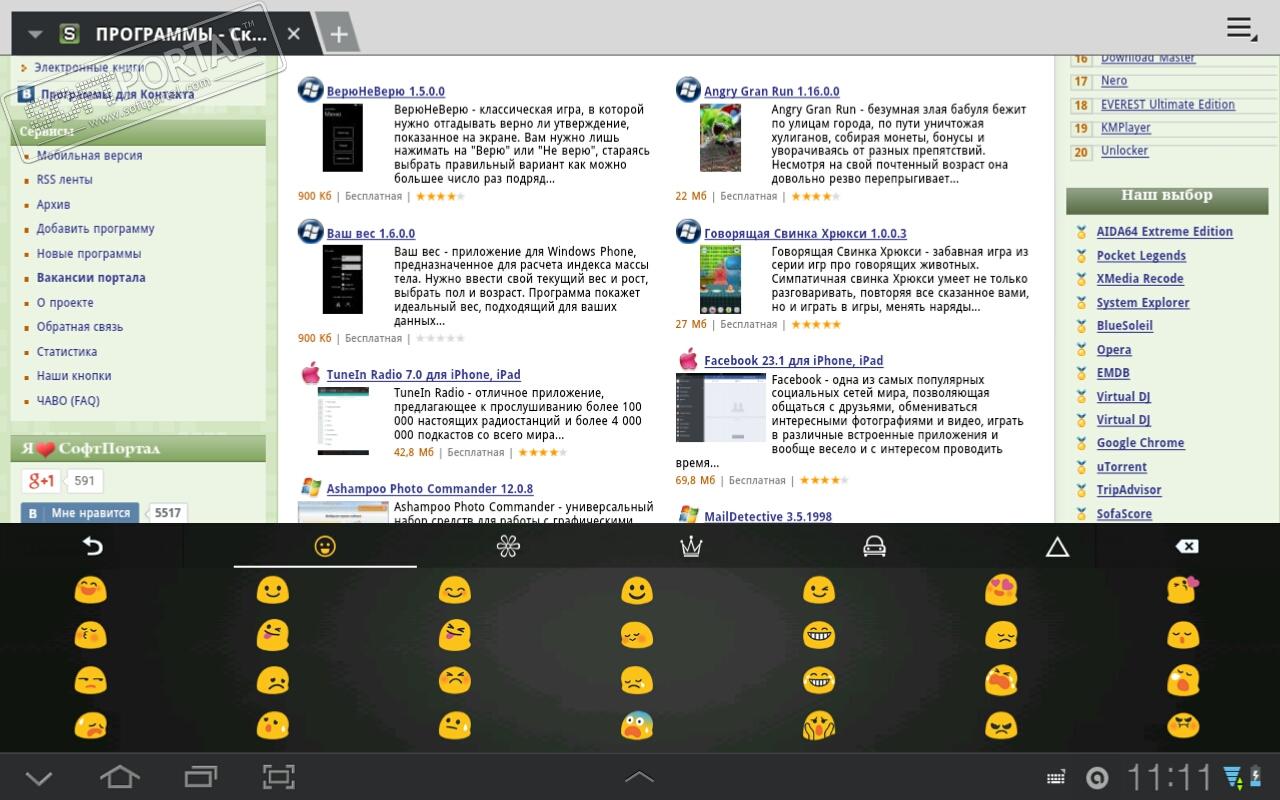
Task: Switch to the car places emoji tab
Action: tap(874, 546)
